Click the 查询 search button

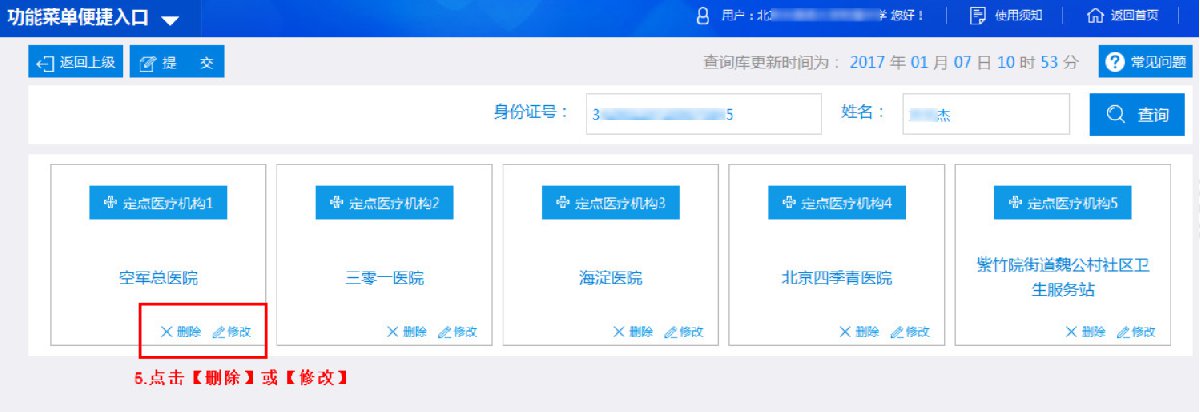tap(1137, 114)
